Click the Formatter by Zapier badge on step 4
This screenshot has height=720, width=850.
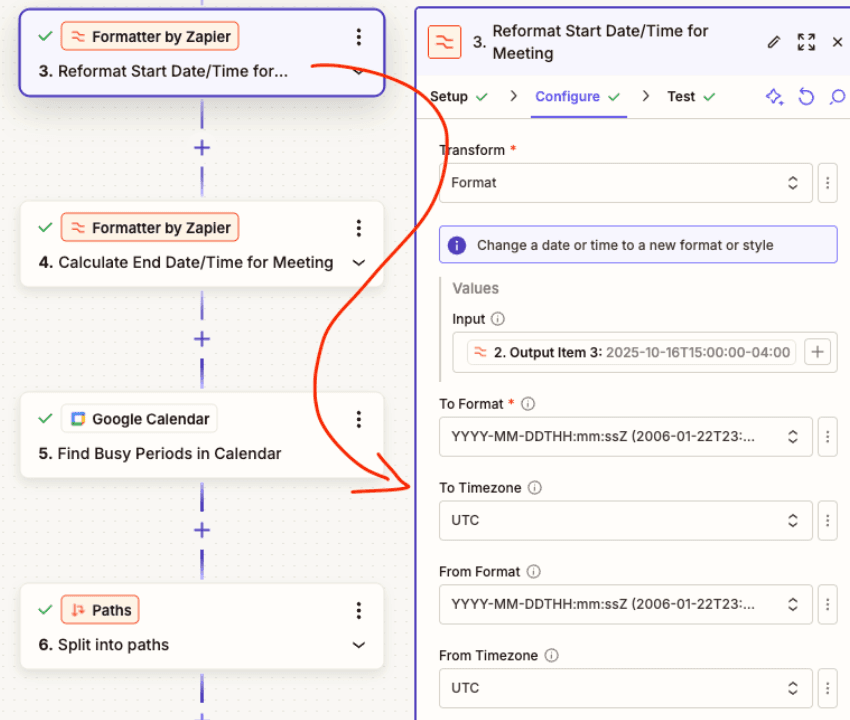point(149,227)
